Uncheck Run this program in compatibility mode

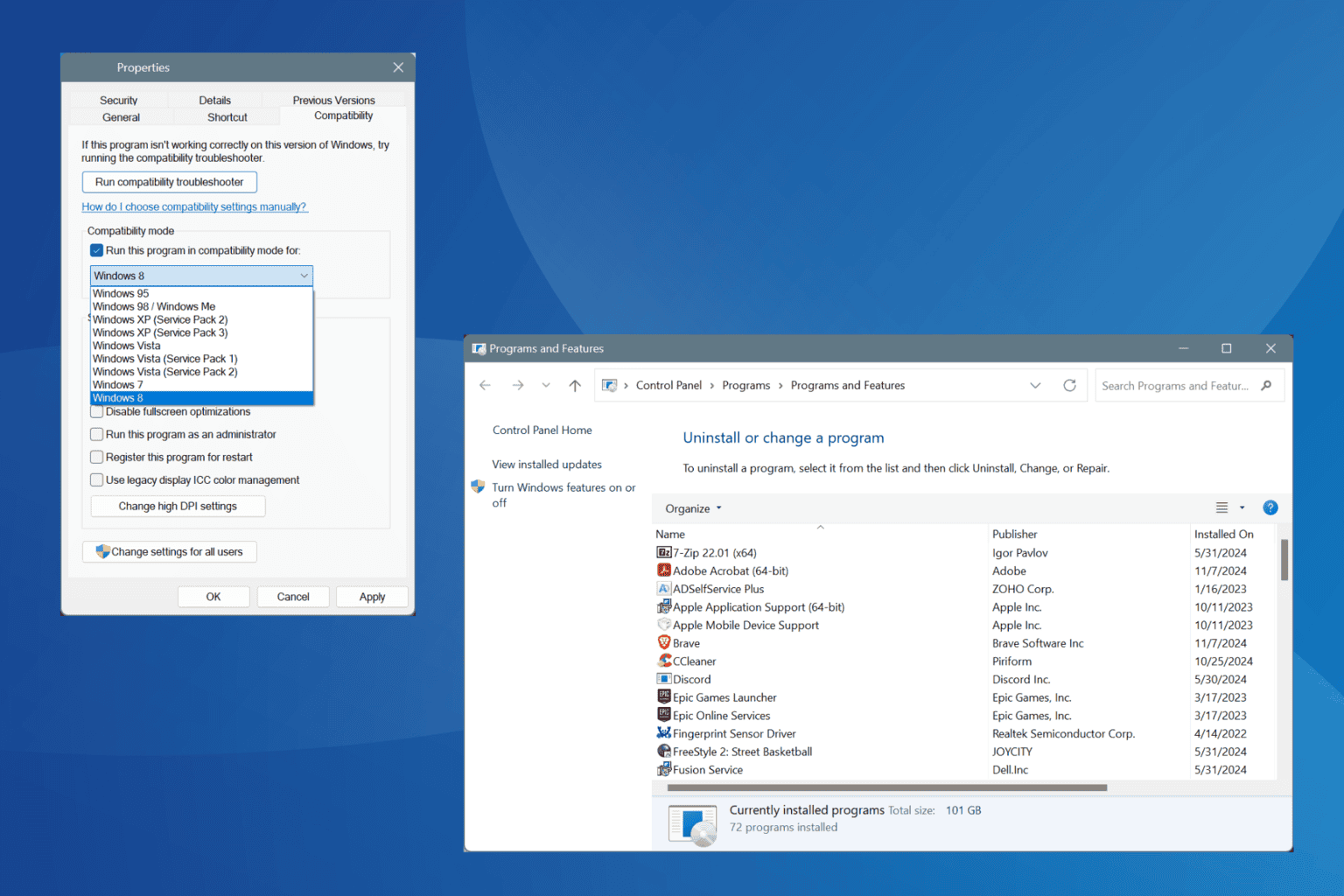[96, 250]
